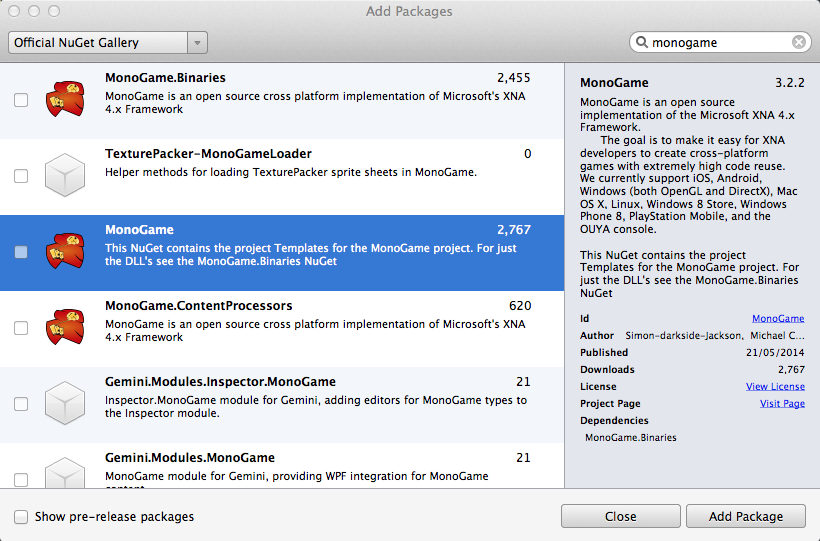Follow the Visit Page project link
Image resolution: width=820 pixels, height=541 pixels.
[x=781, y=404]
